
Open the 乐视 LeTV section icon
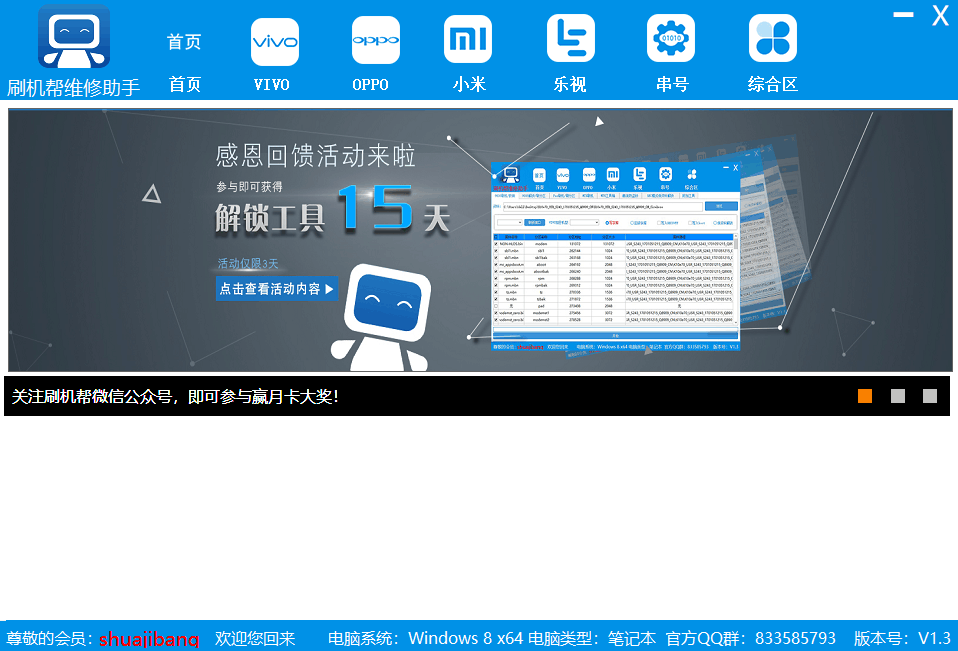(x=571, y=38)
